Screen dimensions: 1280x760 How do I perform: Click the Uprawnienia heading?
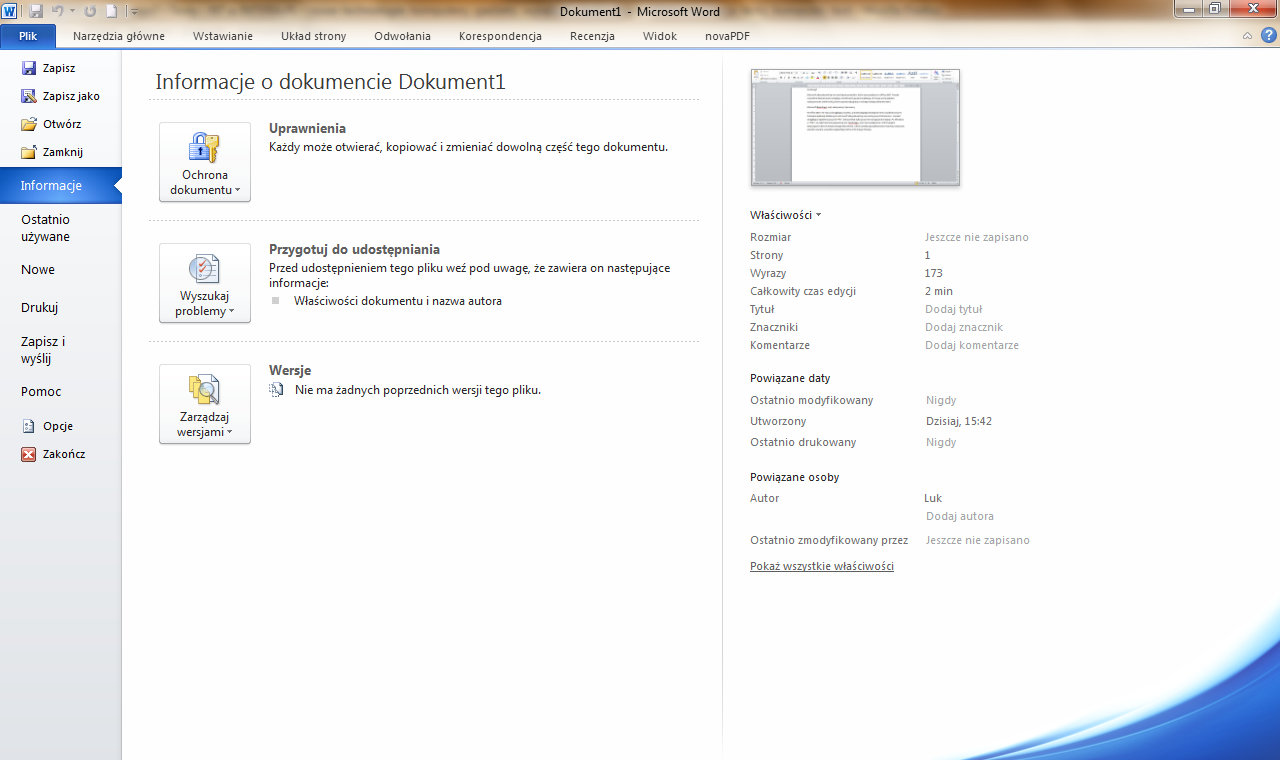[x=307, y=128]
